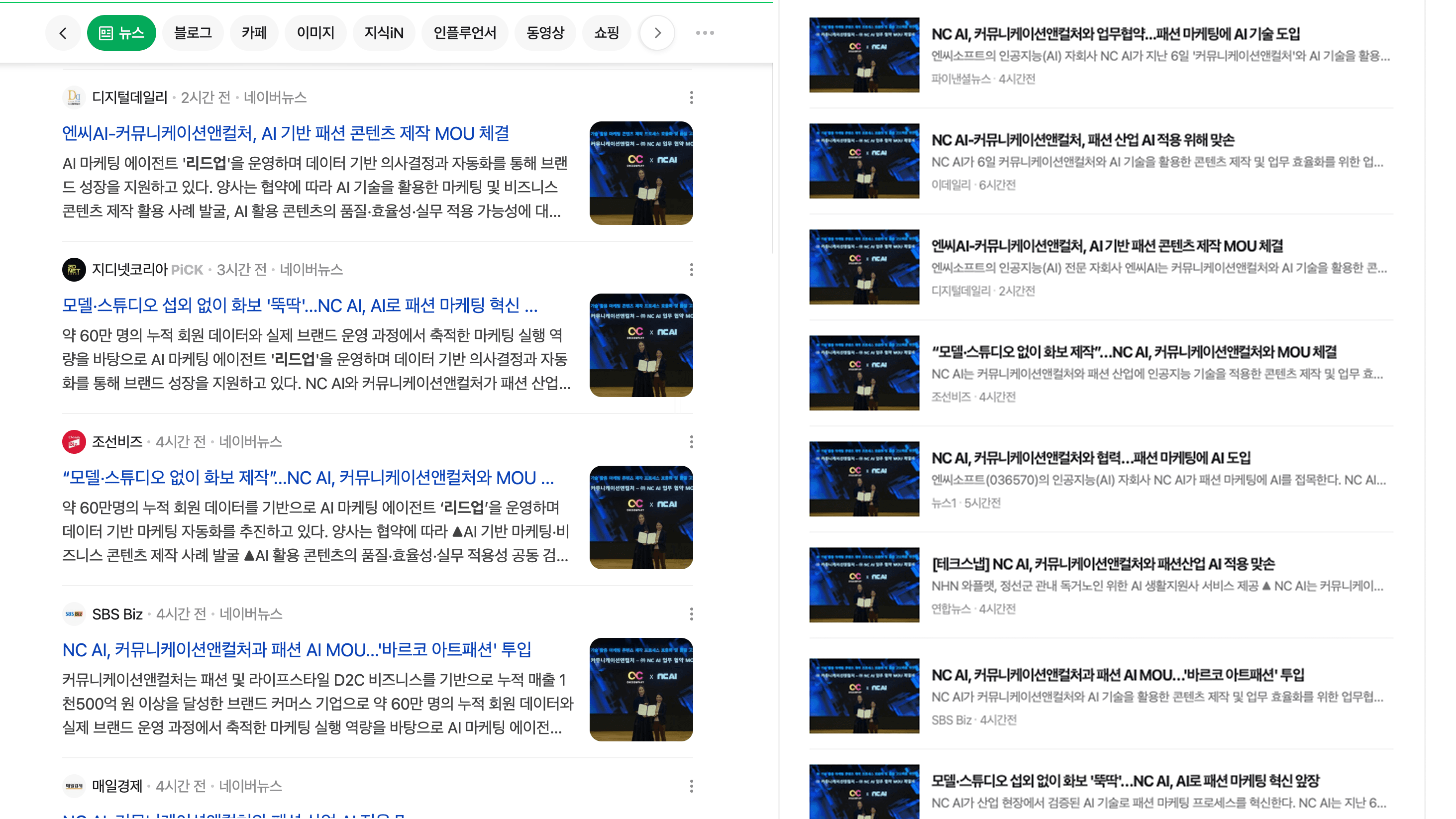
Task: Open the kebab menu for the 지디넷코리아 article
Action: click(x=691, y=270)
